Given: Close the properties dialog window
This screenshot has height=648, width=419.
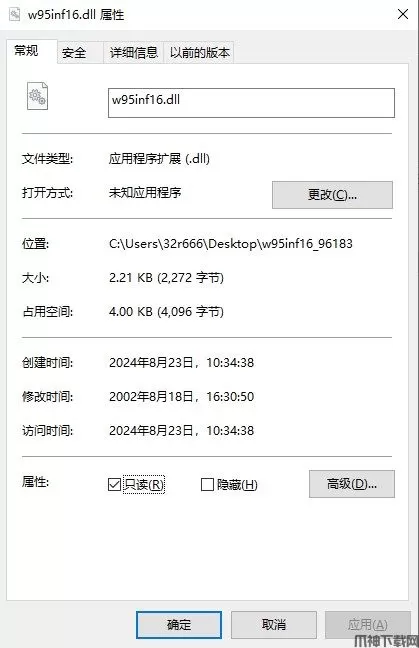Looking at the screenshot, I should (403, 14).
